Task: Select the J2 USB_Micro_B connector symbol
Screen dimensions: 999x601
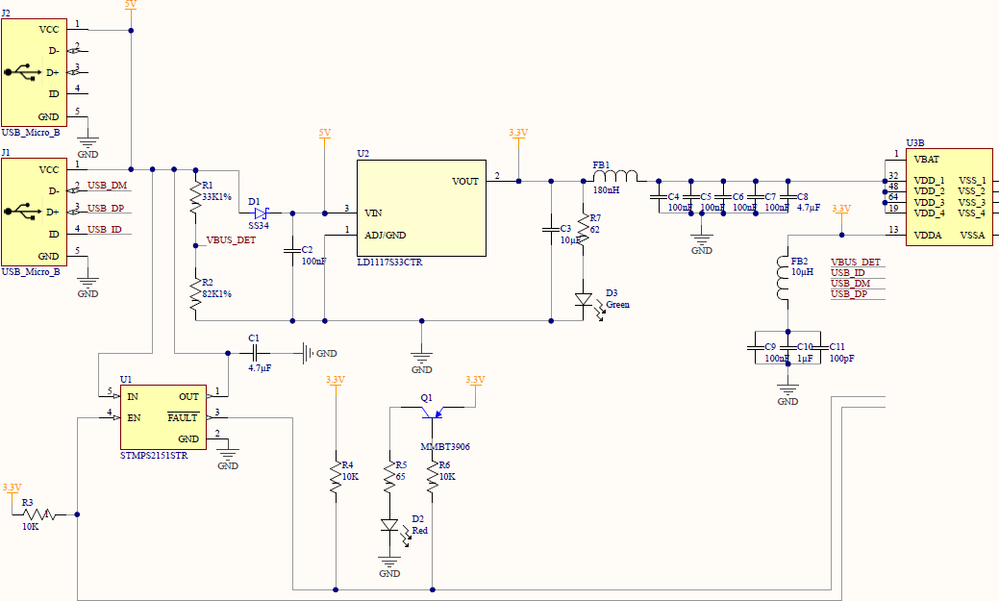Action: click(34, 72)
